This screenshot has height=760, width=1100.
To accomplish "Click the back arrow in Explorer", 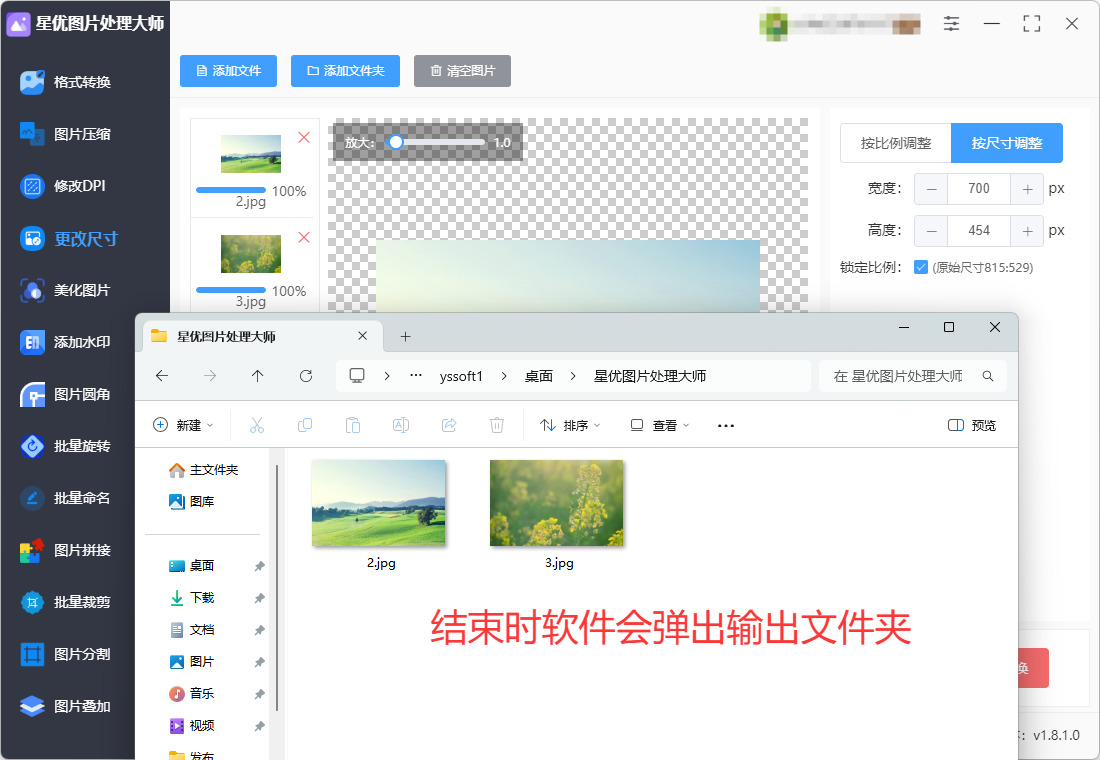I will pos(162,376).
